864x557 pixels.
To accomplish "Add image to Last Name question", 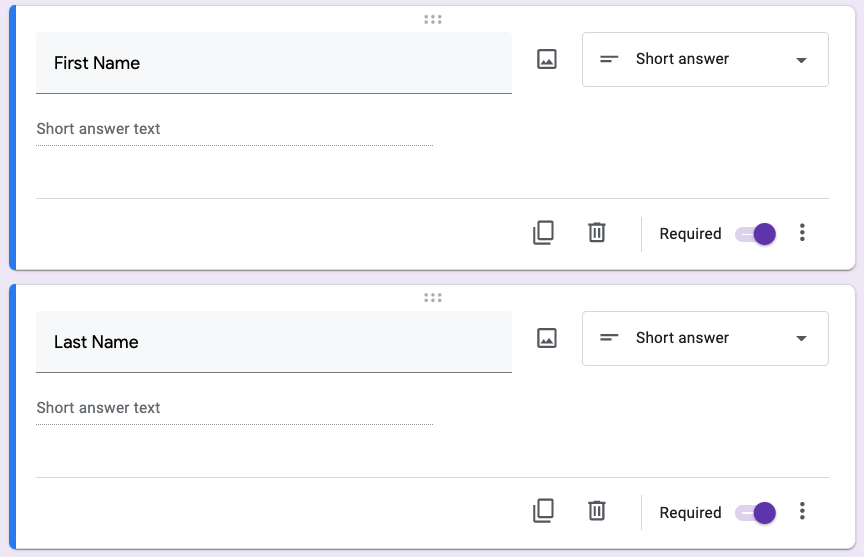I will coord(546,338).
